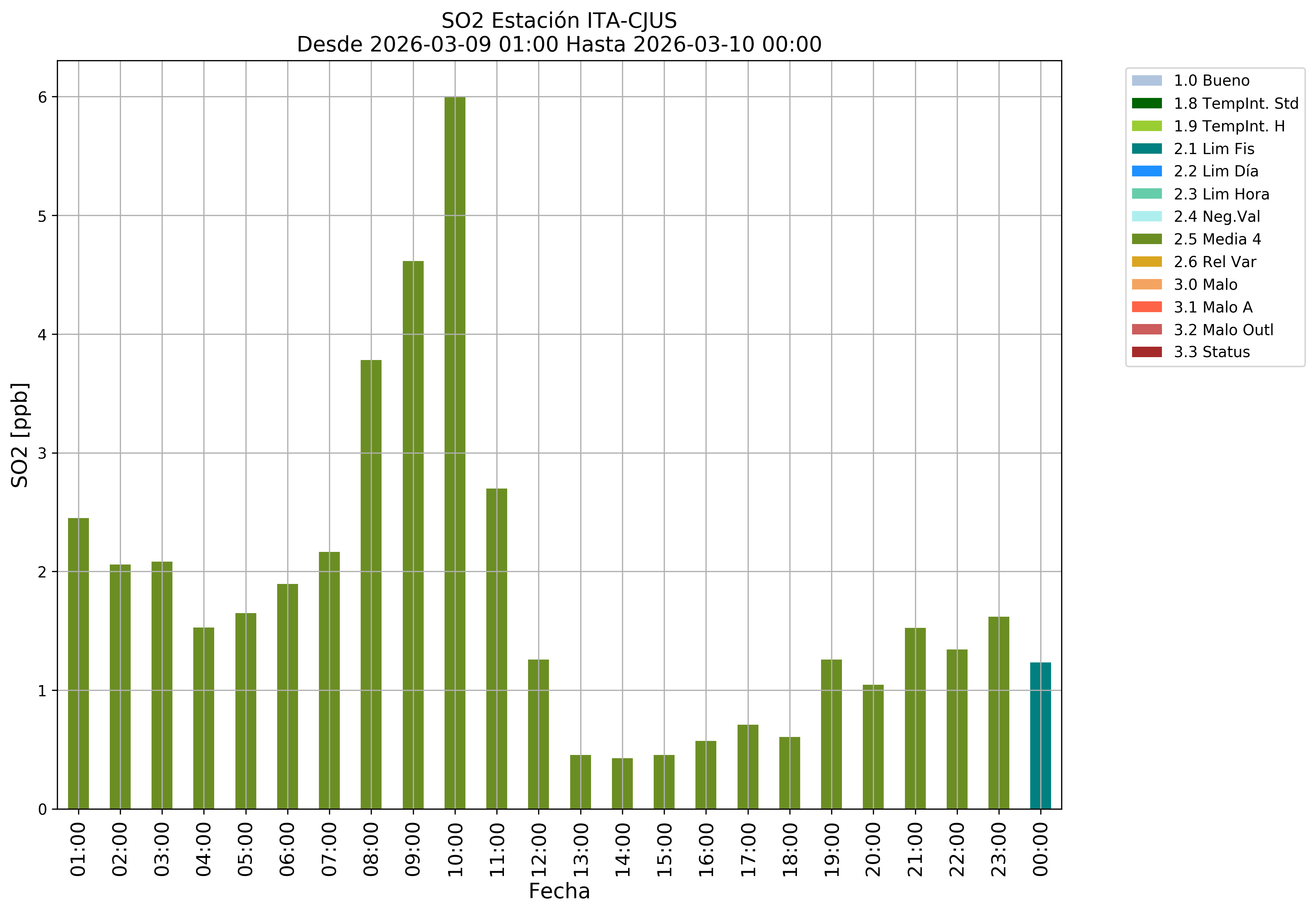Screen dimensions: 1316x913
Task: Click the chart title SO2 Estación ITA-CJUS
Action: tap(559, 21)
